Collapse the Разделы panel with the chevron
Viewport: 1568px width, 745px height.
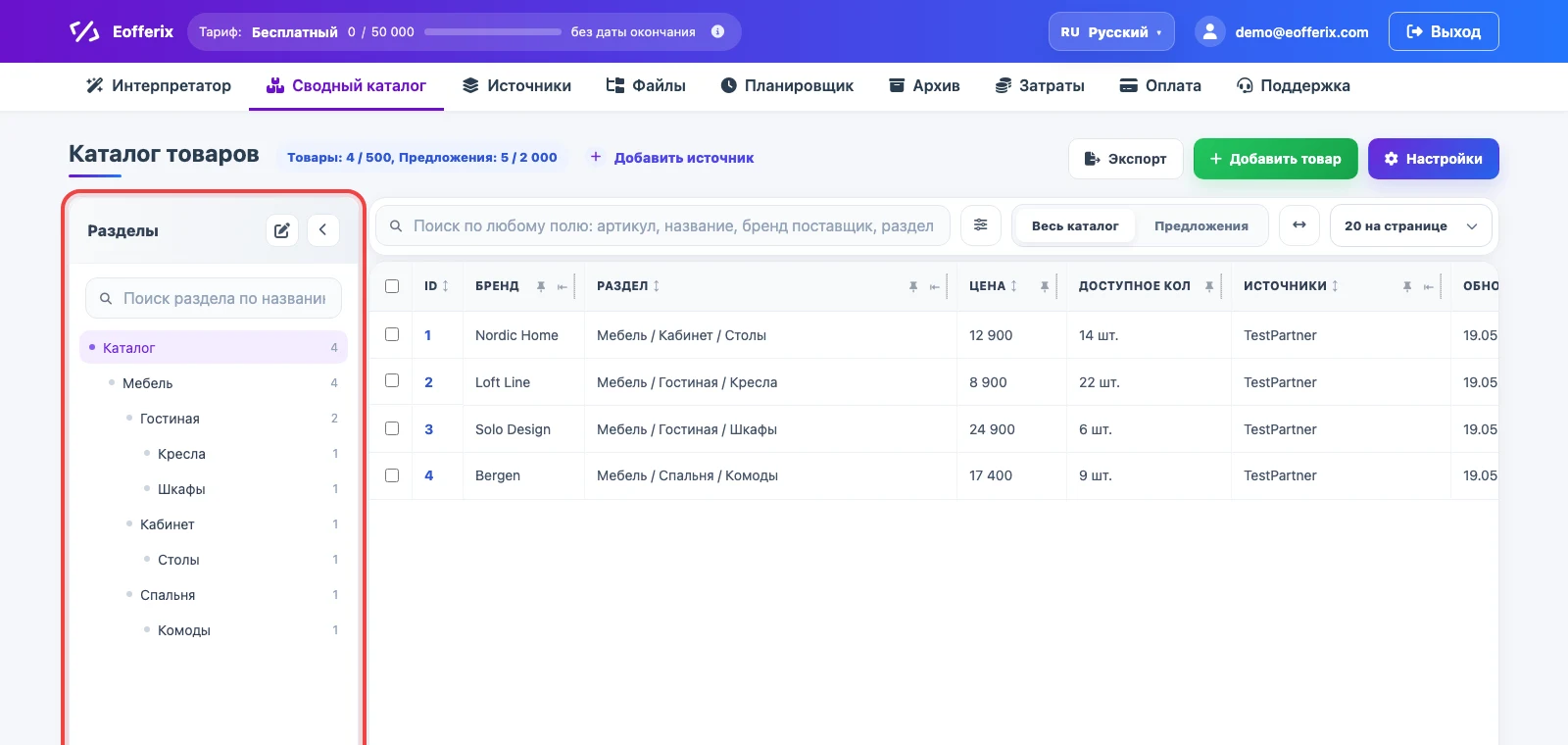click(322, 230)
